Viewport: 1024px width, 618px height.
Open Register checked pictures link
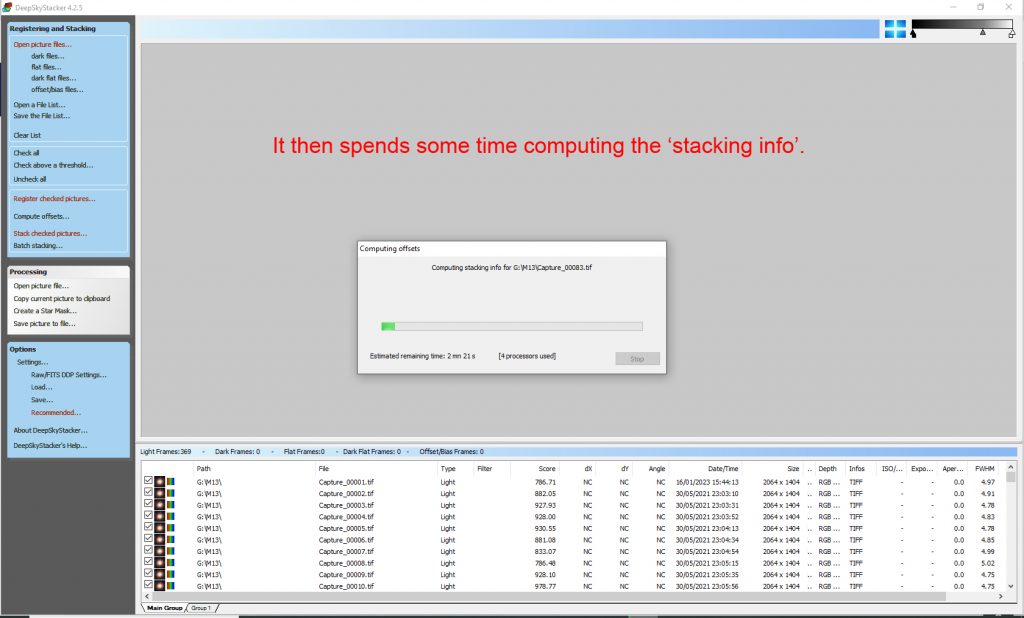(54, 199)
